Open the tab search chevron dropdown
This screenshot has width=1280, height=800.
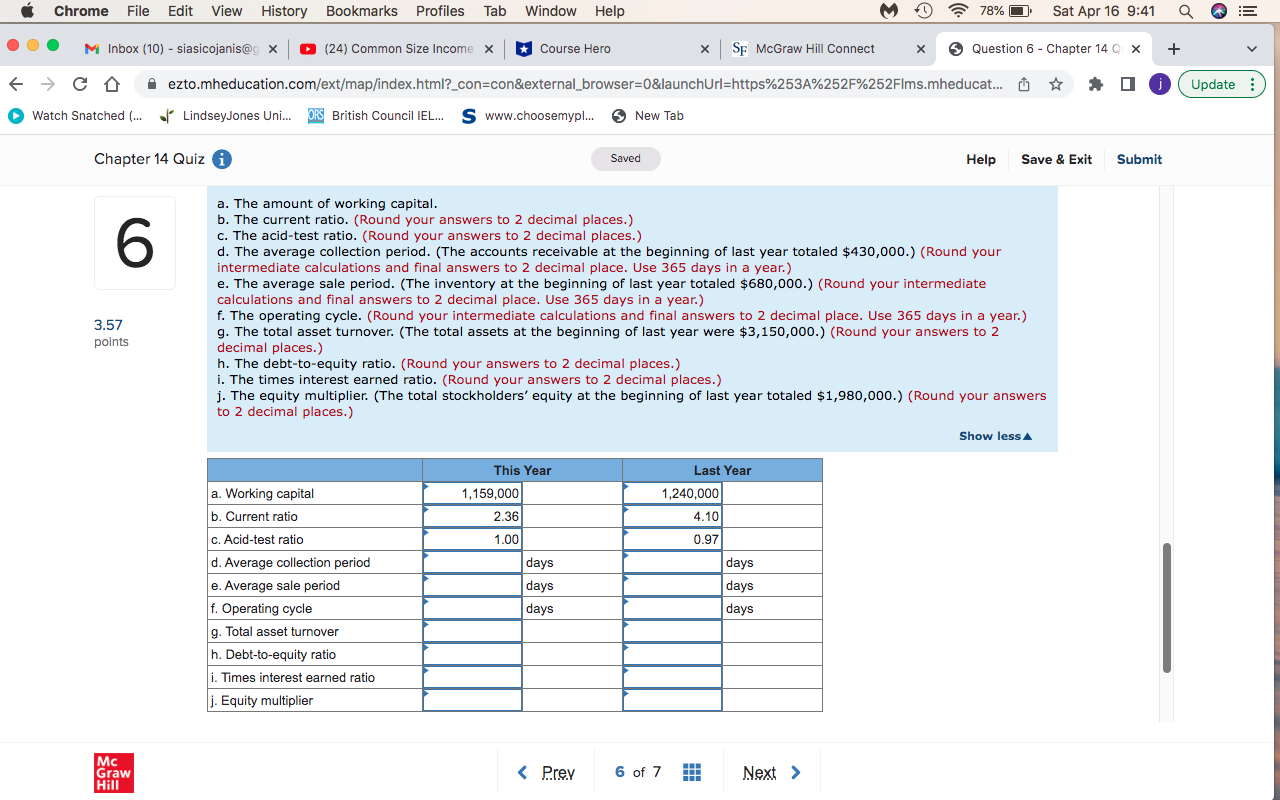coord(1252,47)
